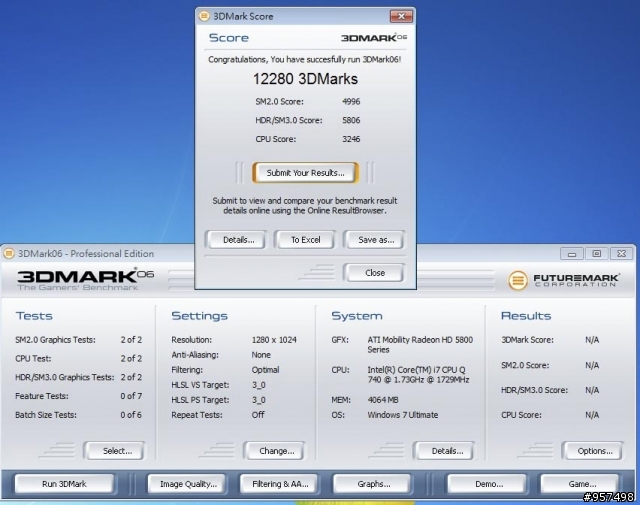Open Options under Results
The width and height of the screenshot is (640, 505).
(593, 451)
